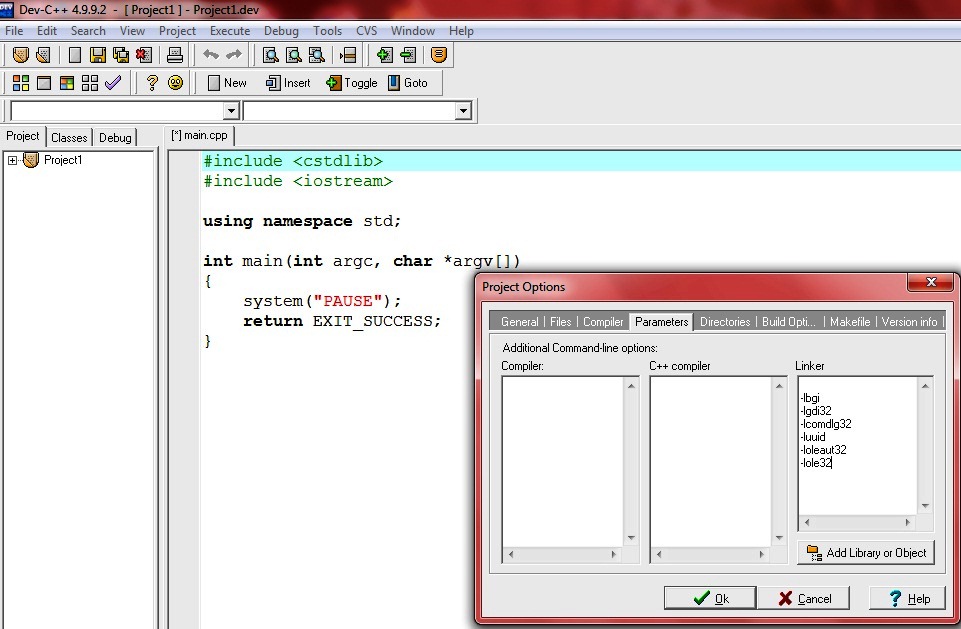961x629 pixels.
Task: Click the Goto Line icon
Action: 348,55
